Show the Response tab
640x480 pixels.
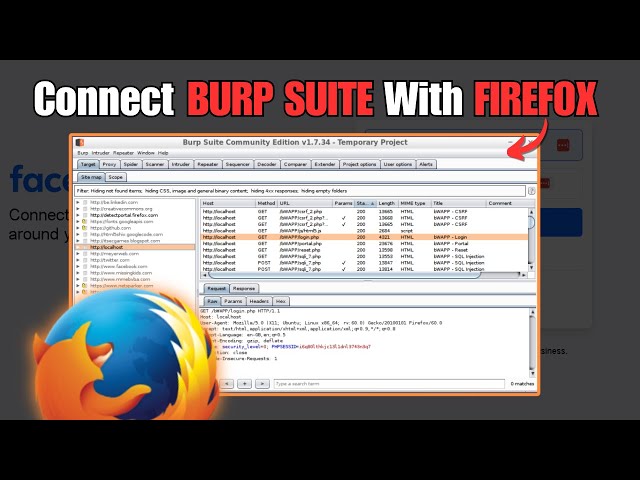click(x=244, y=289)
